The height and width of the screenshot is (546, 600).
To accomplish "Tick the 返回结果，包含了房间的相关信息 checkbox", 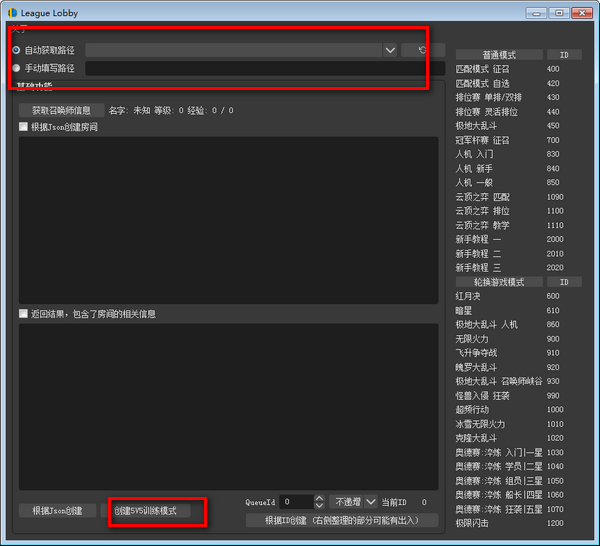I will (23, 314).
